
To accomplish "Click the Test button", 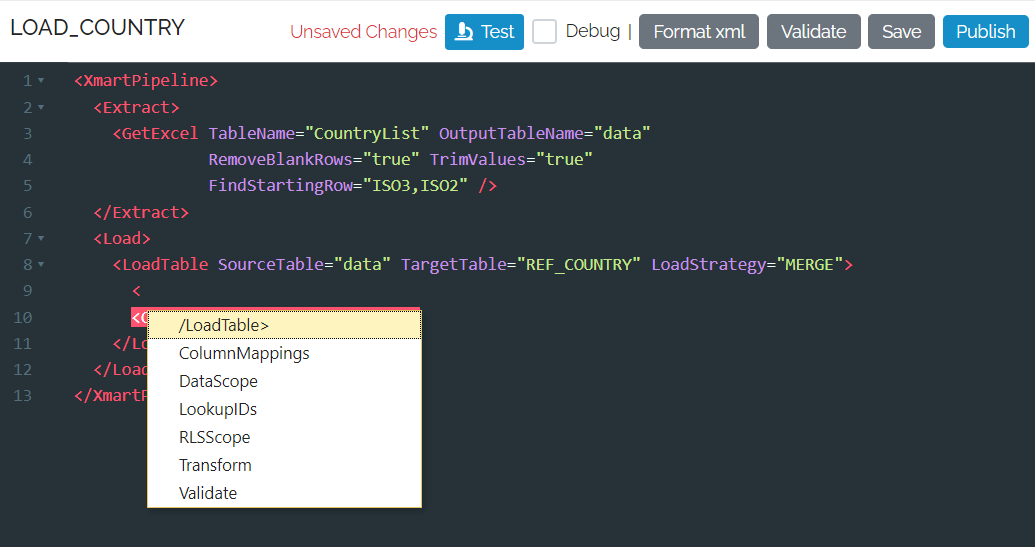I will coord(484,32).
